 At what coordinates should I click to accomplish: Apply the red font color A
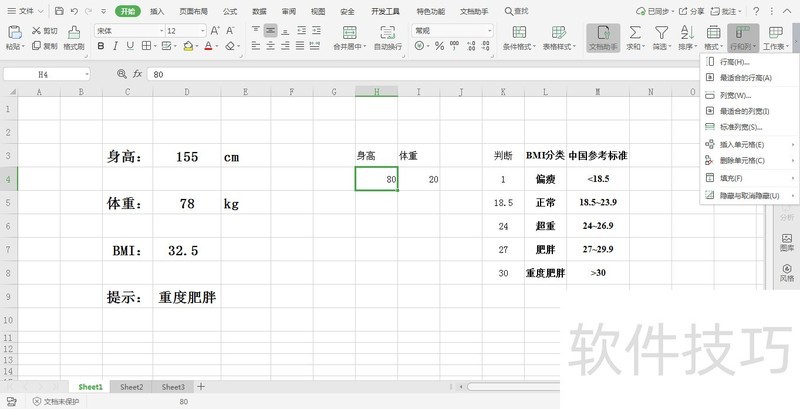[208, 46]
